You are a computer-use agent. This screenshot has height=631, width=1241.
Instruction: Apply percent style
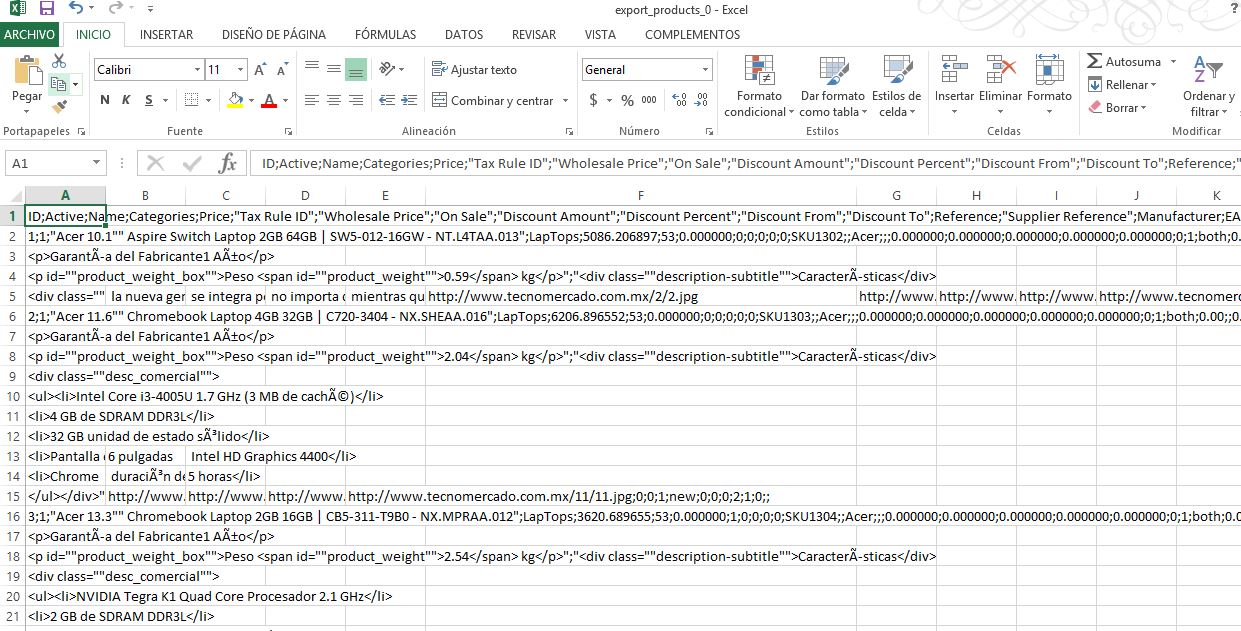click(x=627, y=100)
